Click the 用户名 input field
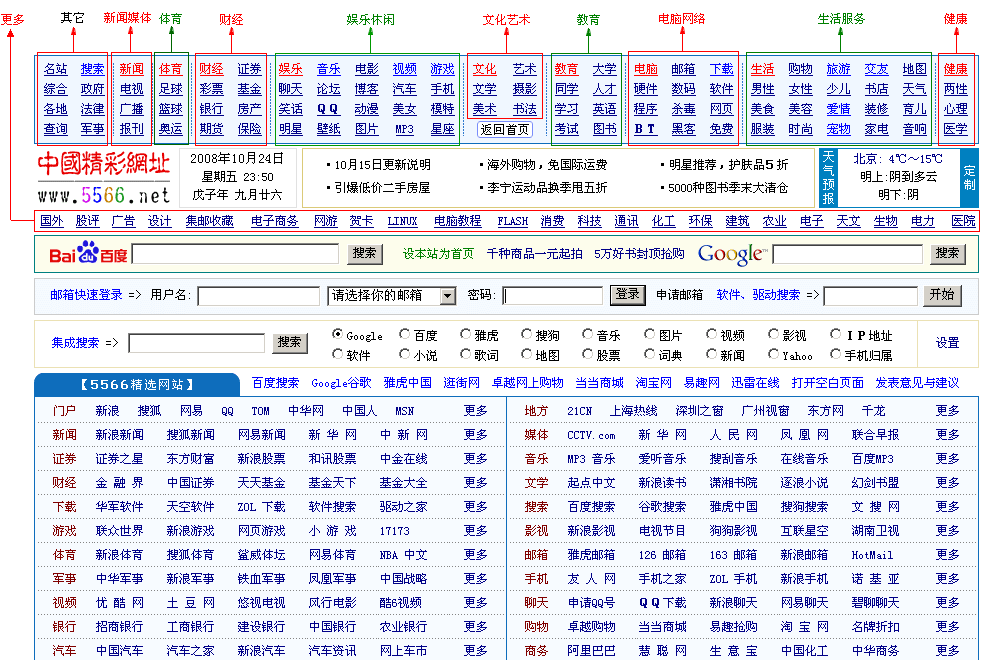984x672 pixels. (259, 296)
